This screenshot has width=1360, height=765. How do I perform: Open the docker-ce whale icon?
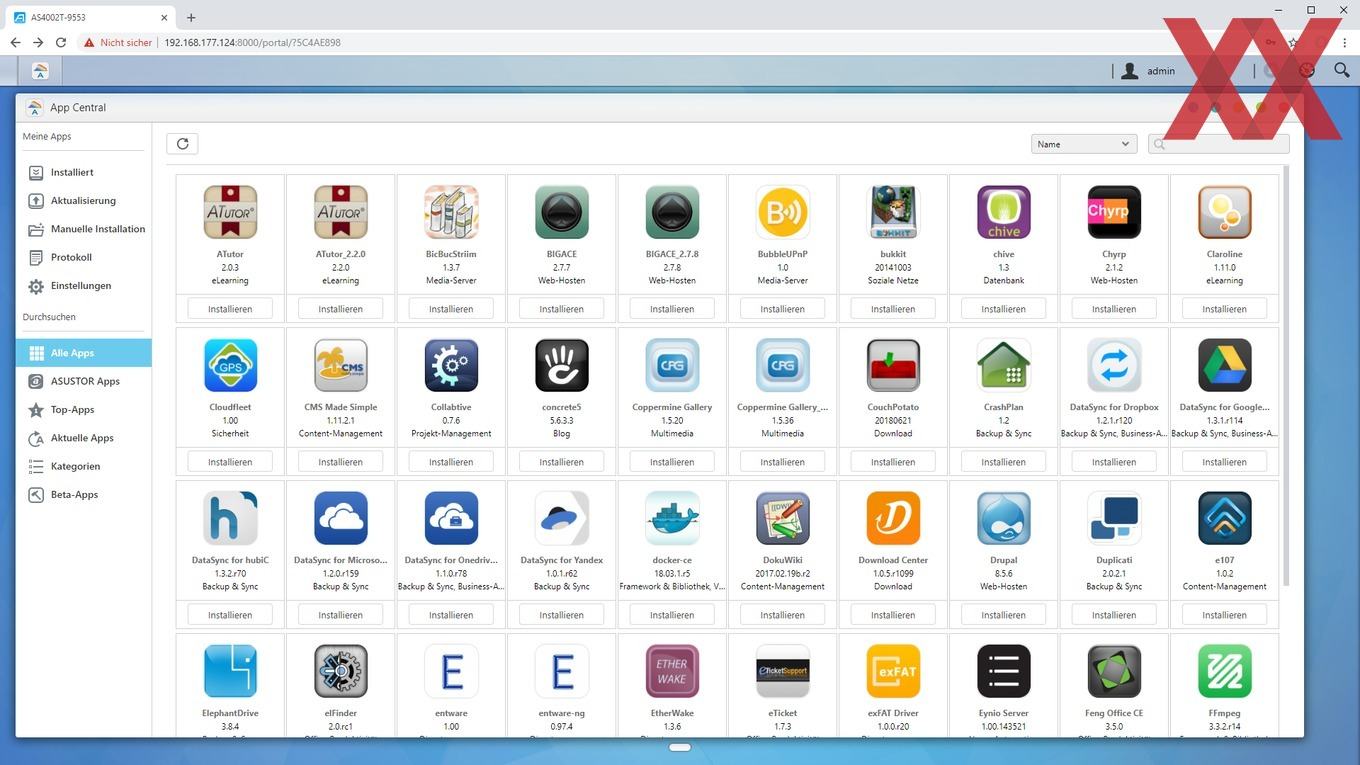click(x=672, y=518)
